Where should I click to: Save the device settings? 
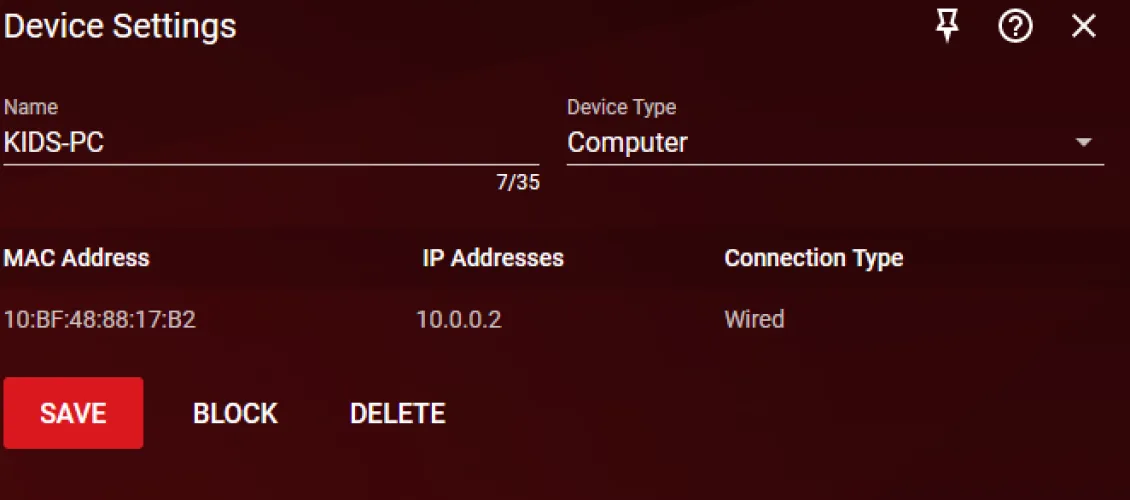73,413
